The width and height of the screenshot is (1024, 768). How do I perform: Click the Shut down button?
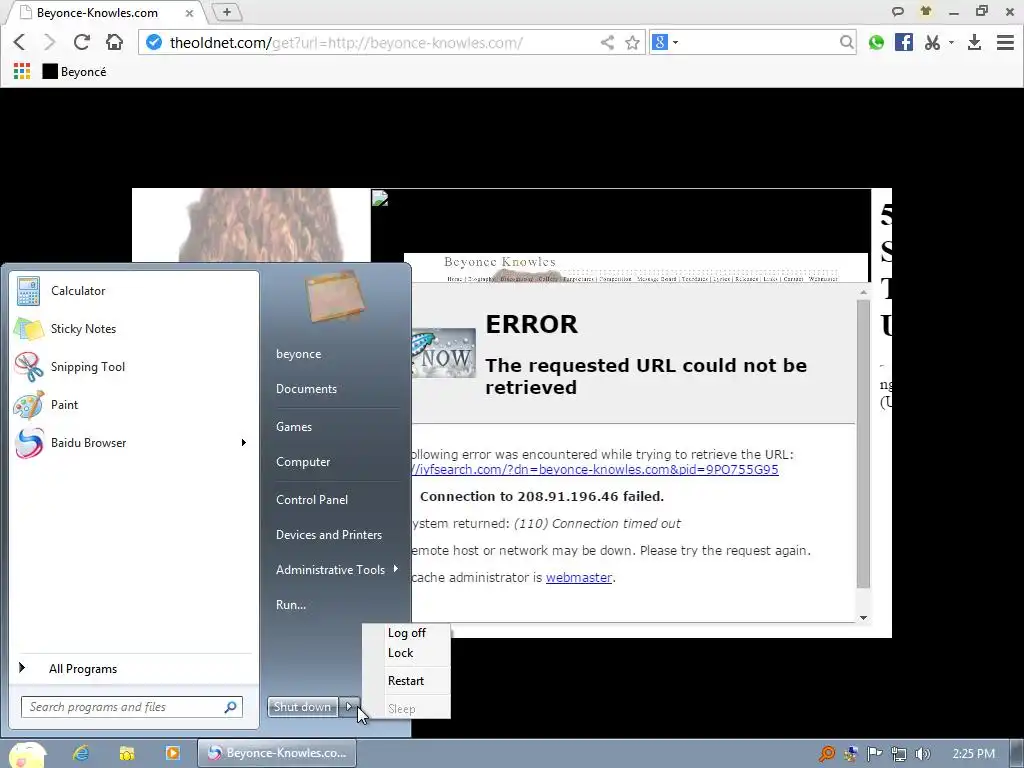[302, 707]
